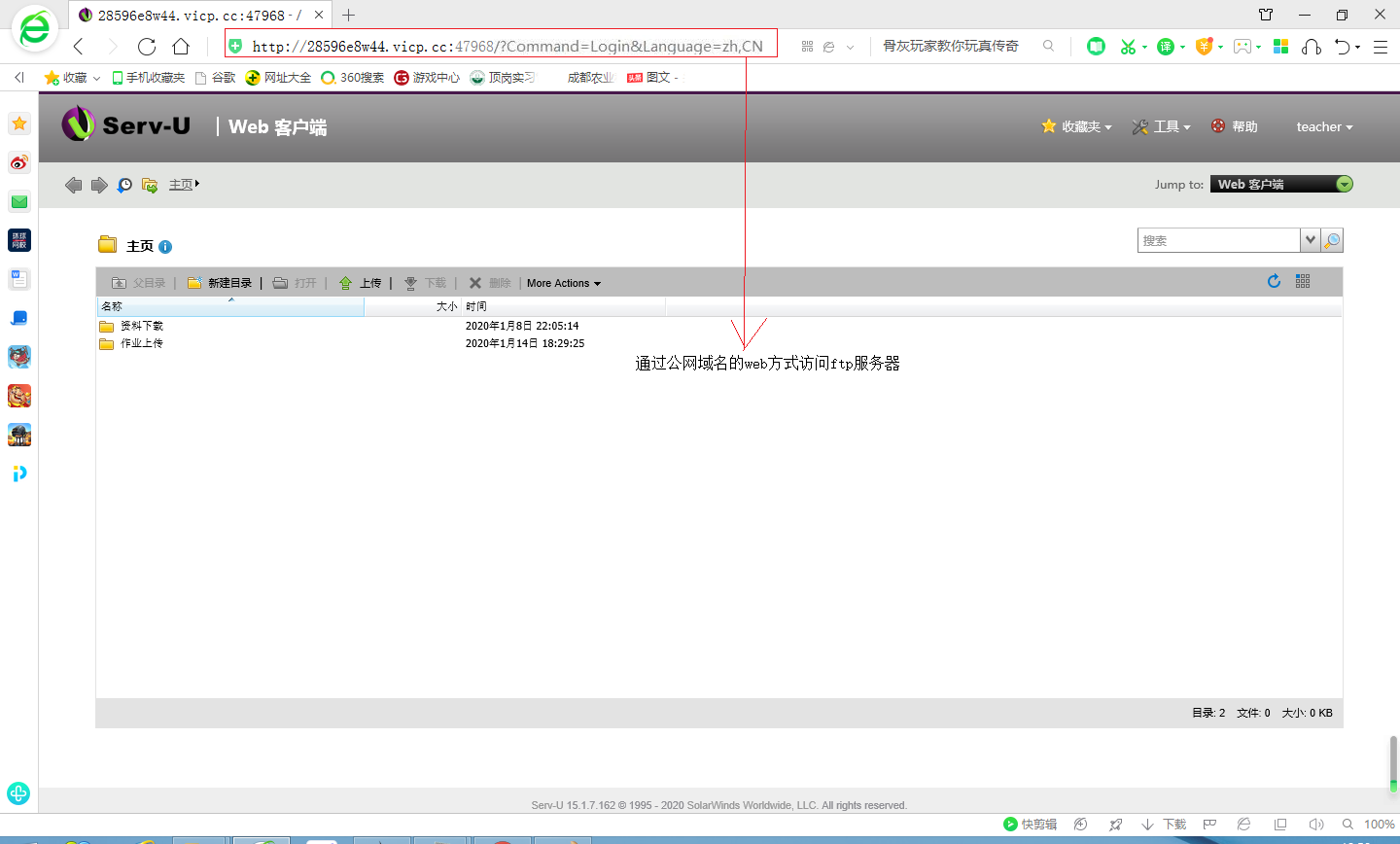Select the 作业上传 folder
Image resolution: width=1400 pixels, height=844 pixels.
[142, 343]
